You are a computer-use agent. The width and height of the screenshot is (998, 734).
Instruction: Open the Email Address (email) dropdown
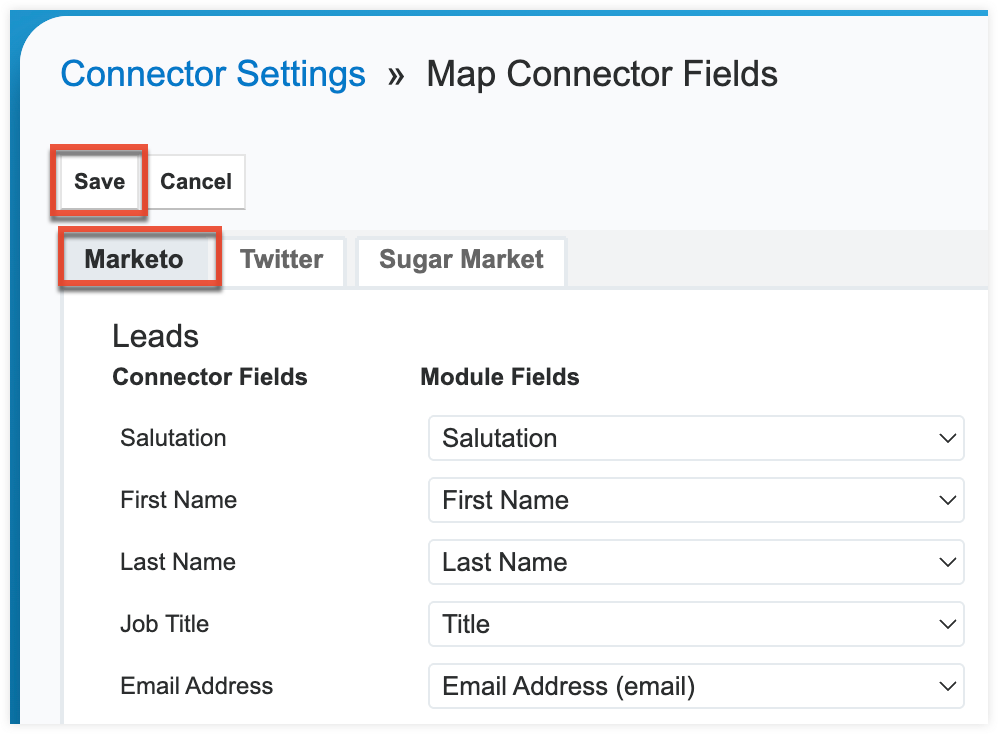point(696,686)
